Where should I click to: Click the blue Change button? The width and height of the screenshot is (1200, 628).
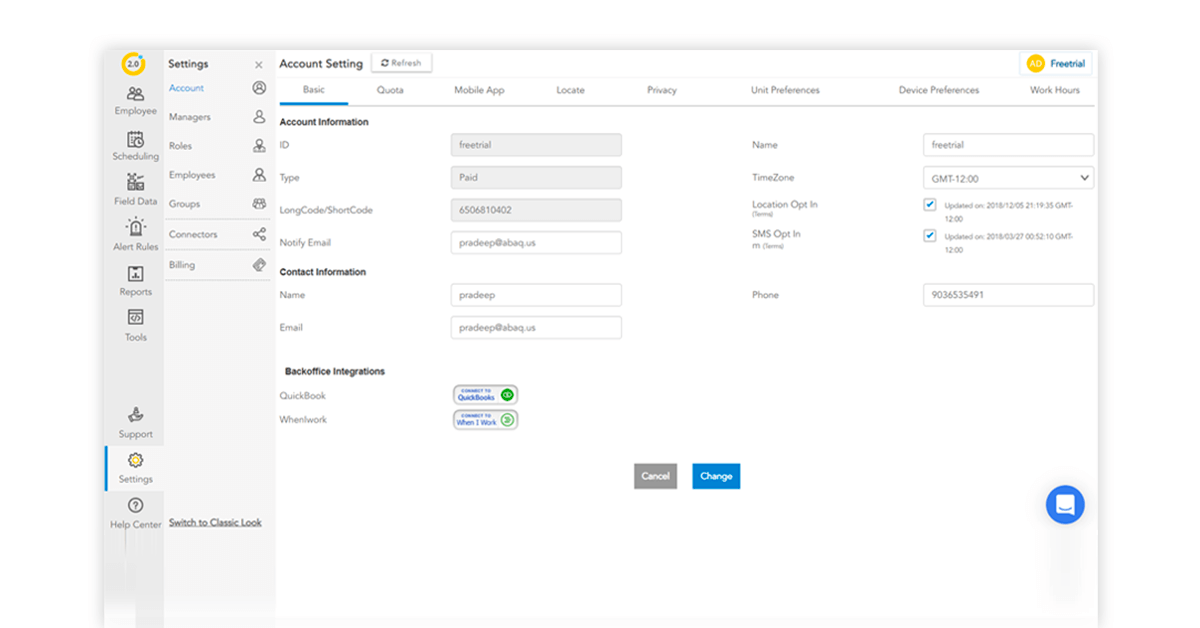[x=716, y=476]
